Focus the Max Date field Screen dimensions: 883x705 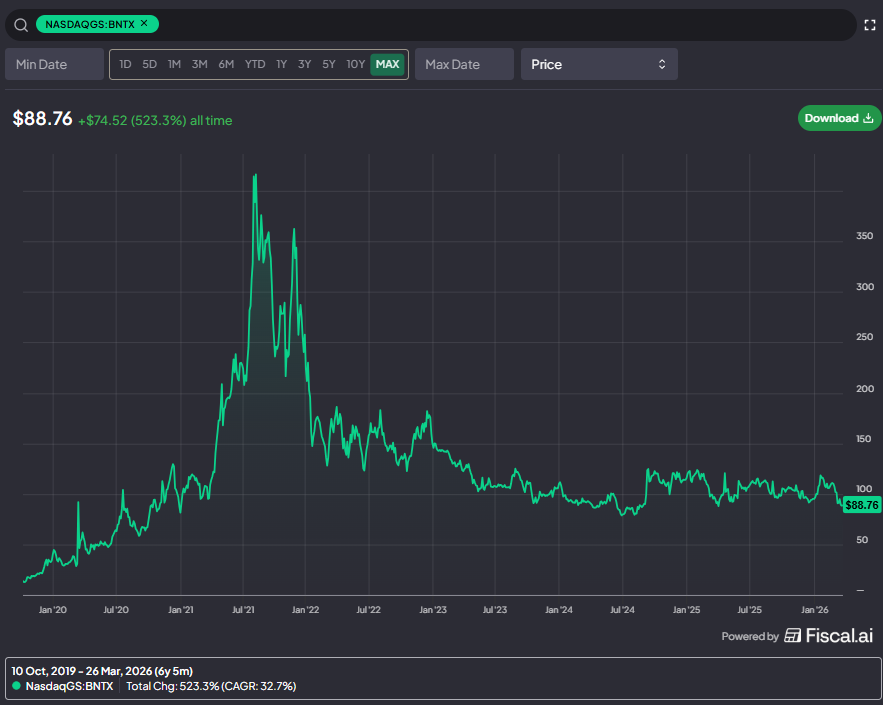pyautogui.click(x=464, y=64)
